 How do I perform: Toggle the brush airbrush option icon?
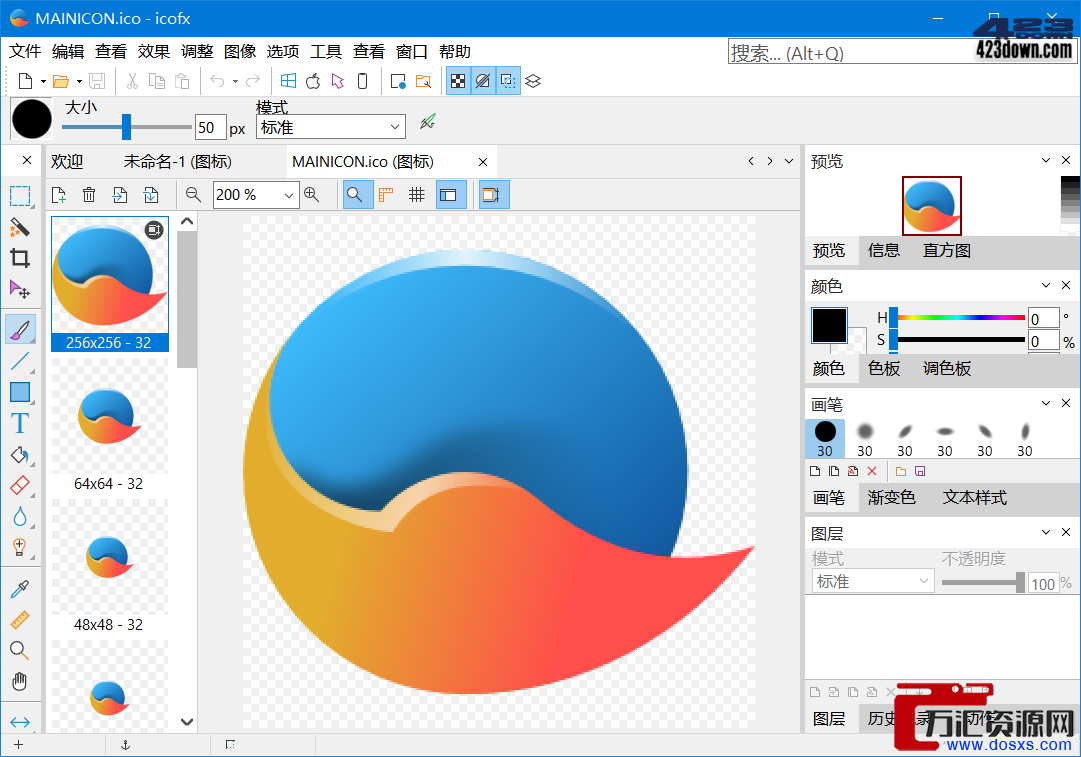pos(428,123)
